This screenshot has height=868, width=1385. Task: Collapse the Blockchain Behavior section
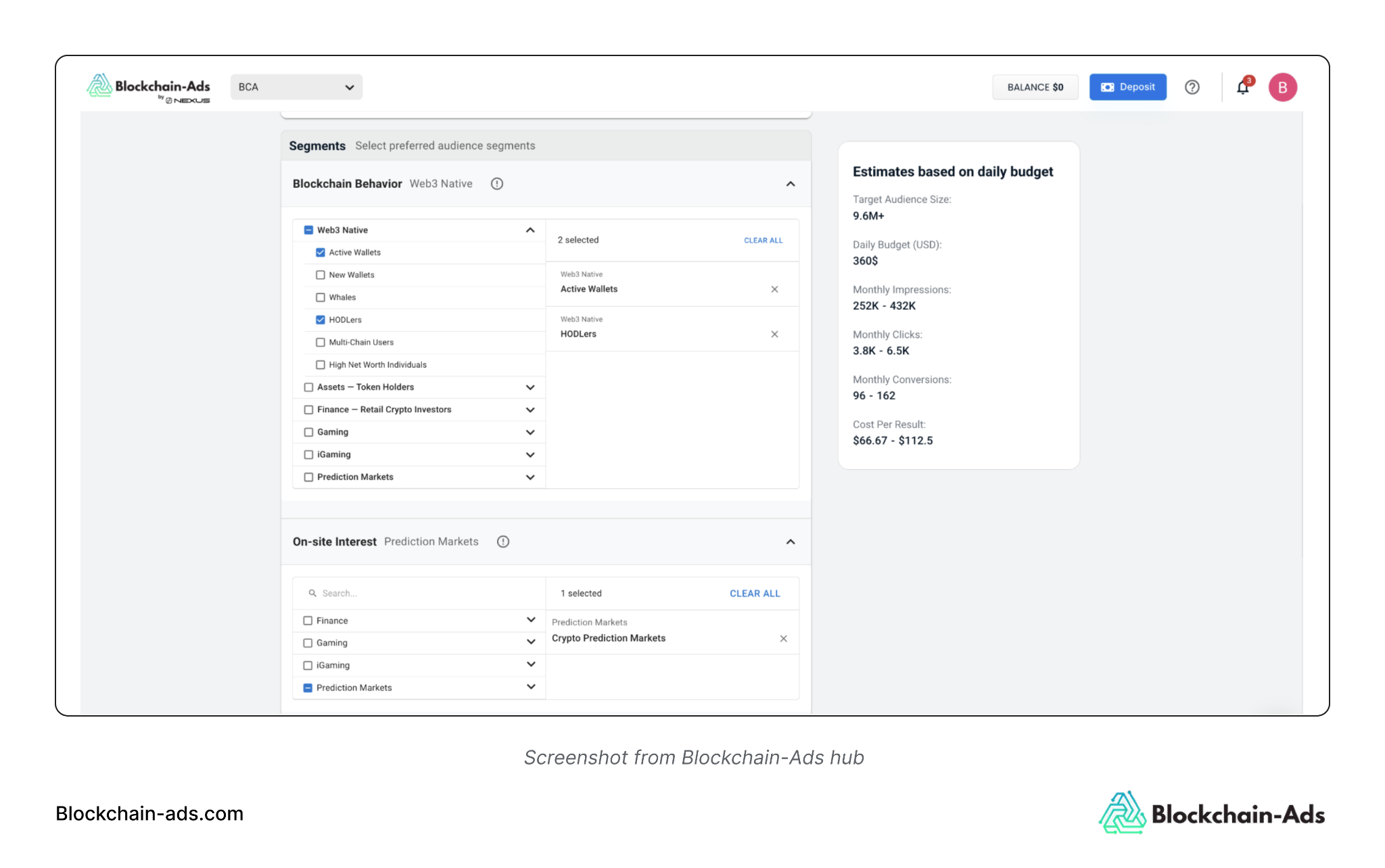coord(791,184)
